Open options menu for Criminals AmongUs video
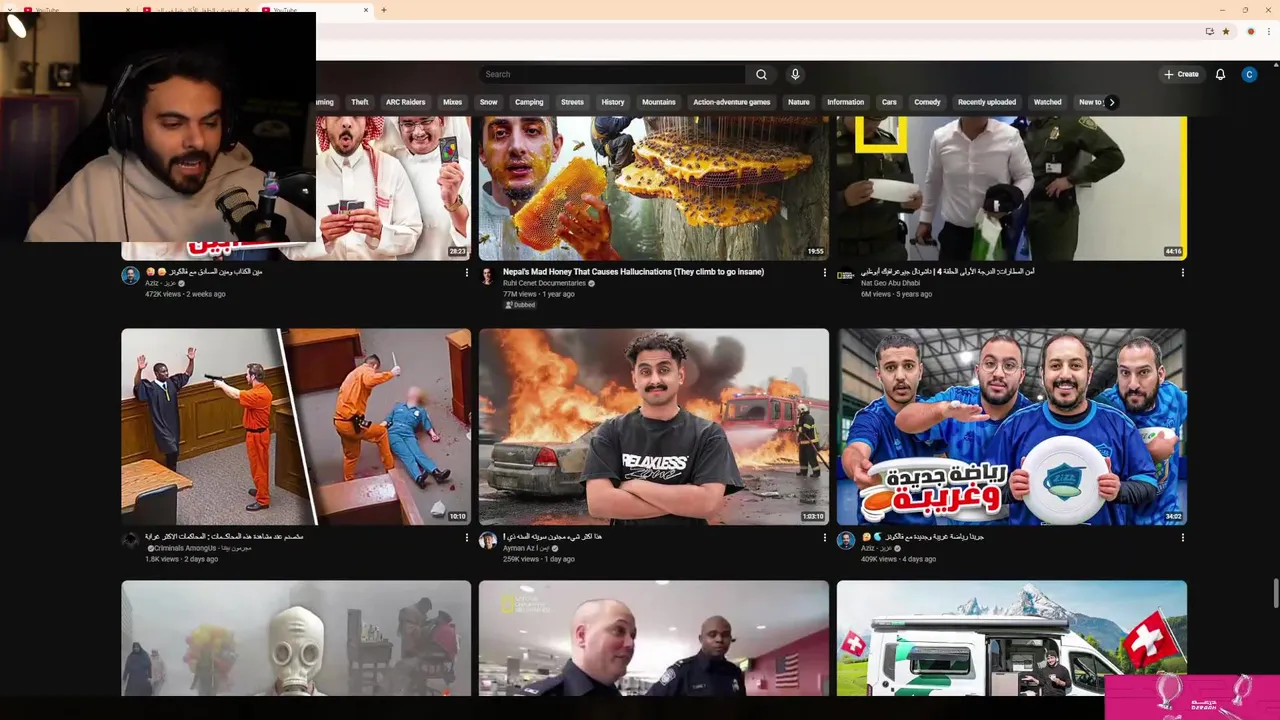1280x720 pixels. pyautogui.click(x=466, y=537)
